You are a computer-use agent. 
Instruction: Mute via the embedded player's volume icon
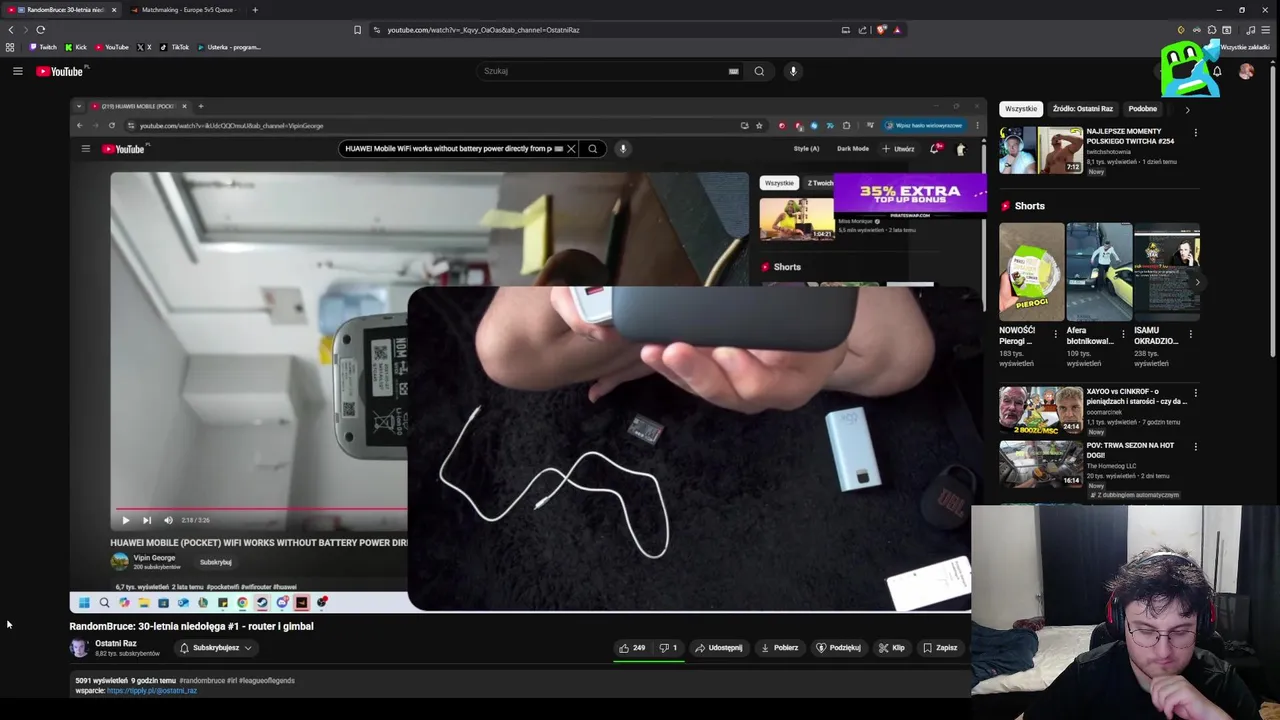pos(168,520)
